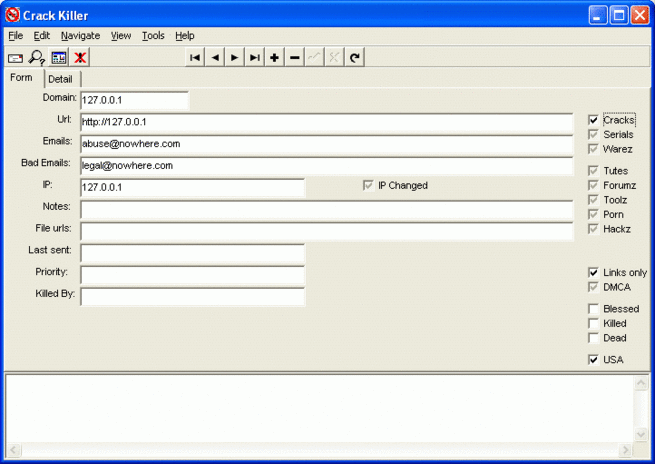Open the Tools menu
This screenshot has width=655, height=464.
coord(153,35)
